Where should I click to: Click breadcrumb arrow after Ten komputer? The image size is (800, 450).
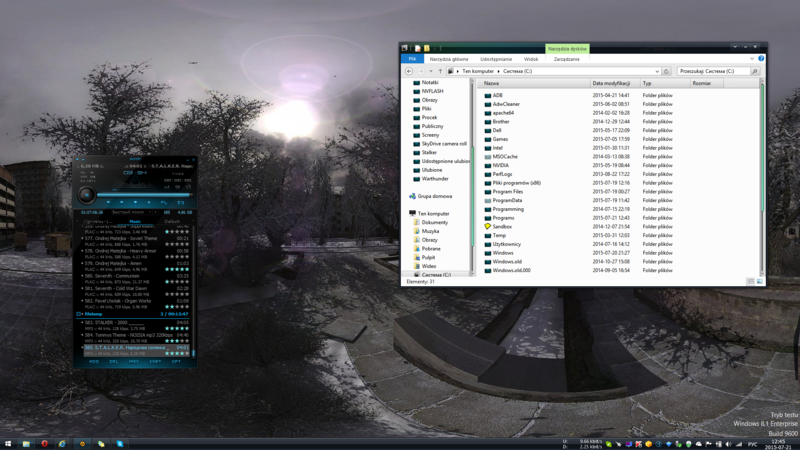point(498,71)
